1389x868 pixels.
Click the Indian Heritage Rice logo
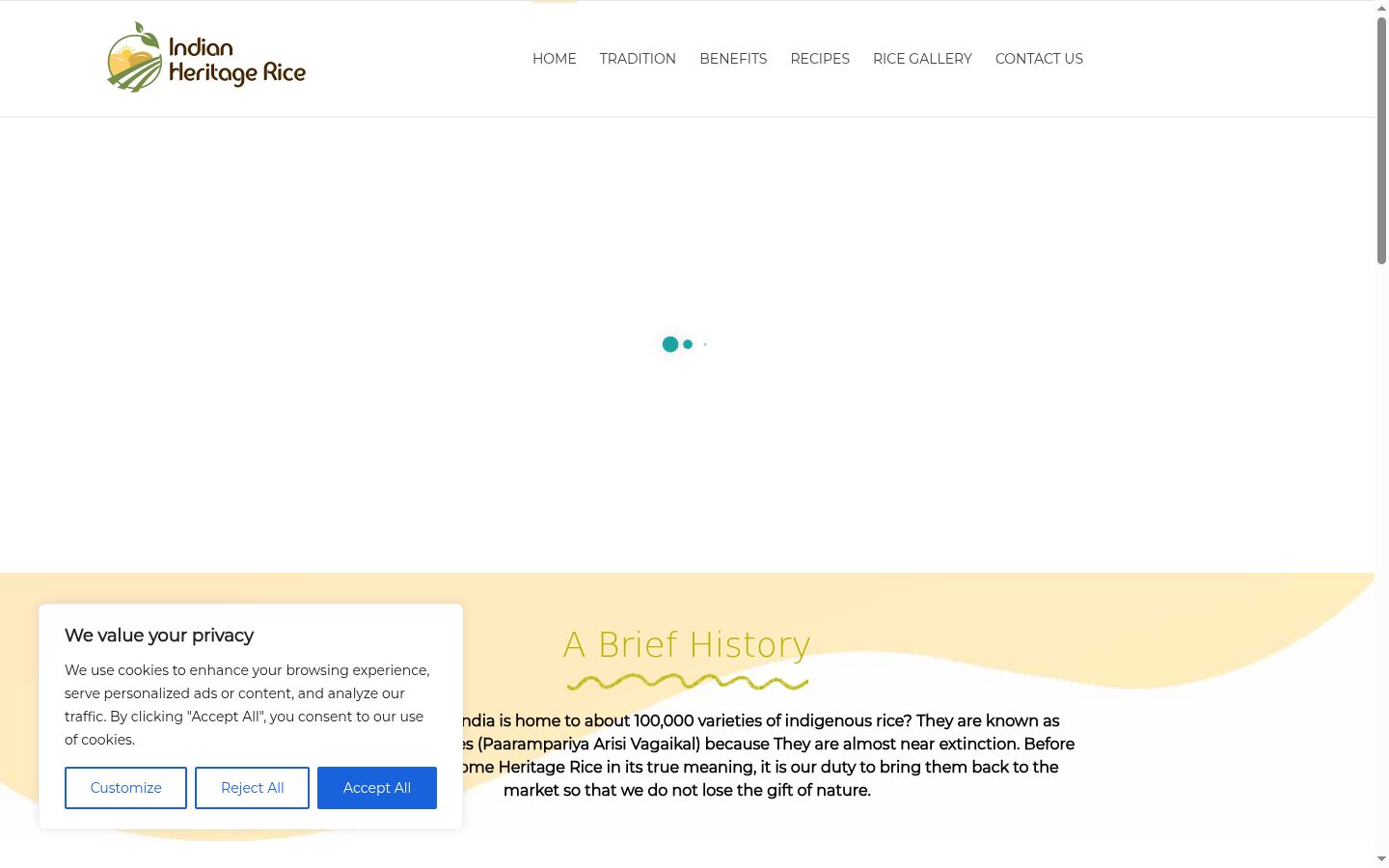(x=206, y=58)
